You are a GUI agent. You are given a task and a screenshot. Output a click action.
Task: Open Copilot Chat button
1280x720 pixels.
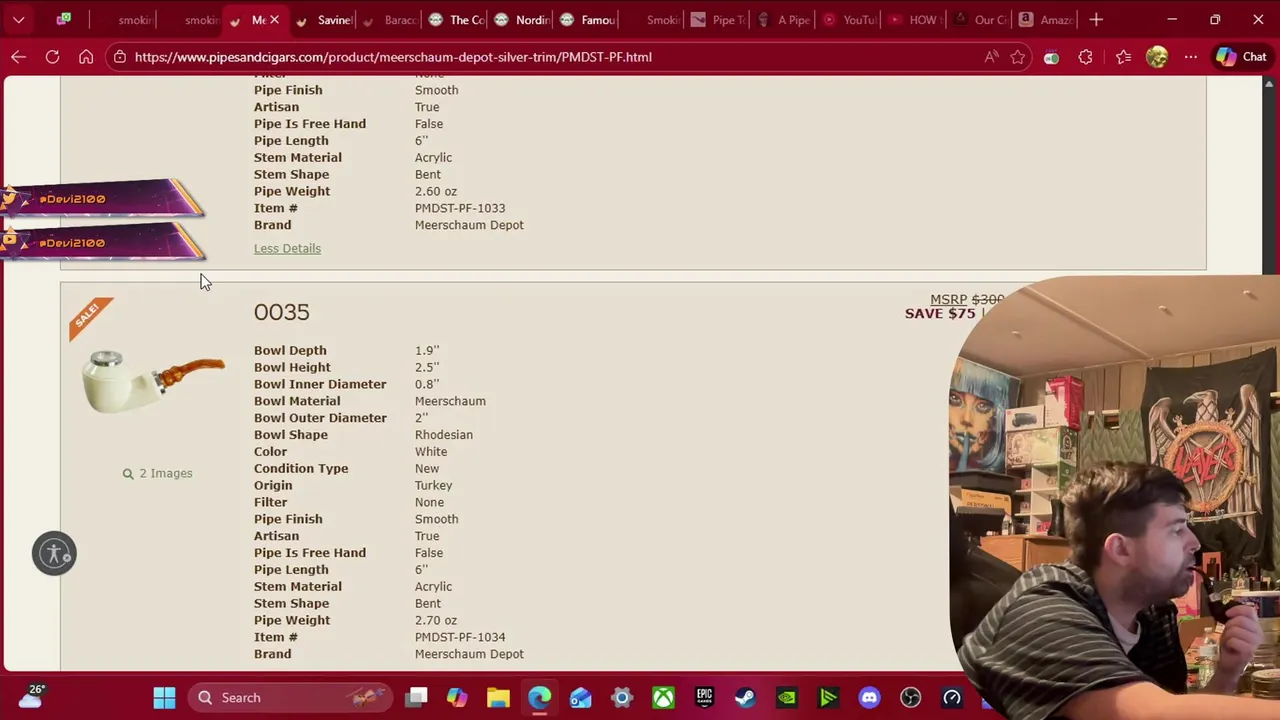(x=1241, y=57)
